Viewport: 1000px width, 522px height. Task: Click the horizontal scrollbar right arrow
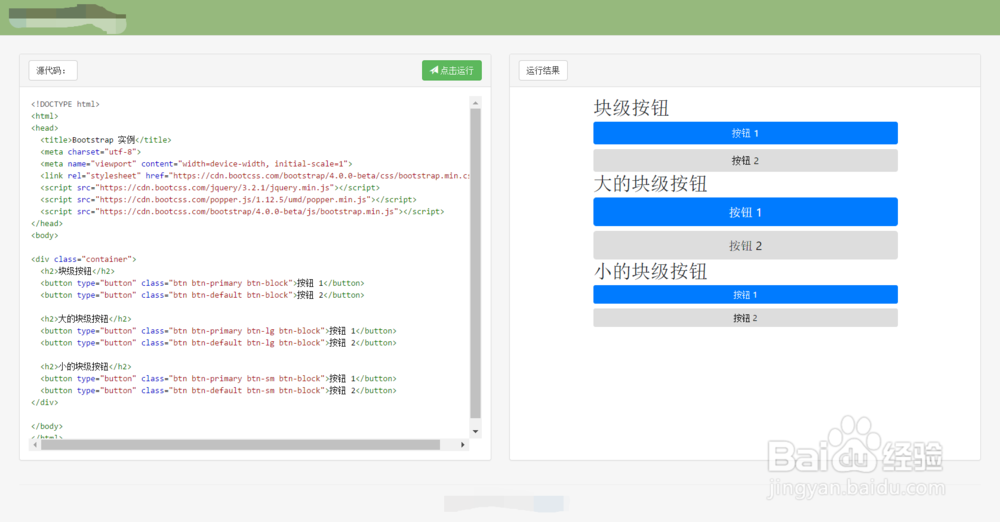[x=463, y=445]
